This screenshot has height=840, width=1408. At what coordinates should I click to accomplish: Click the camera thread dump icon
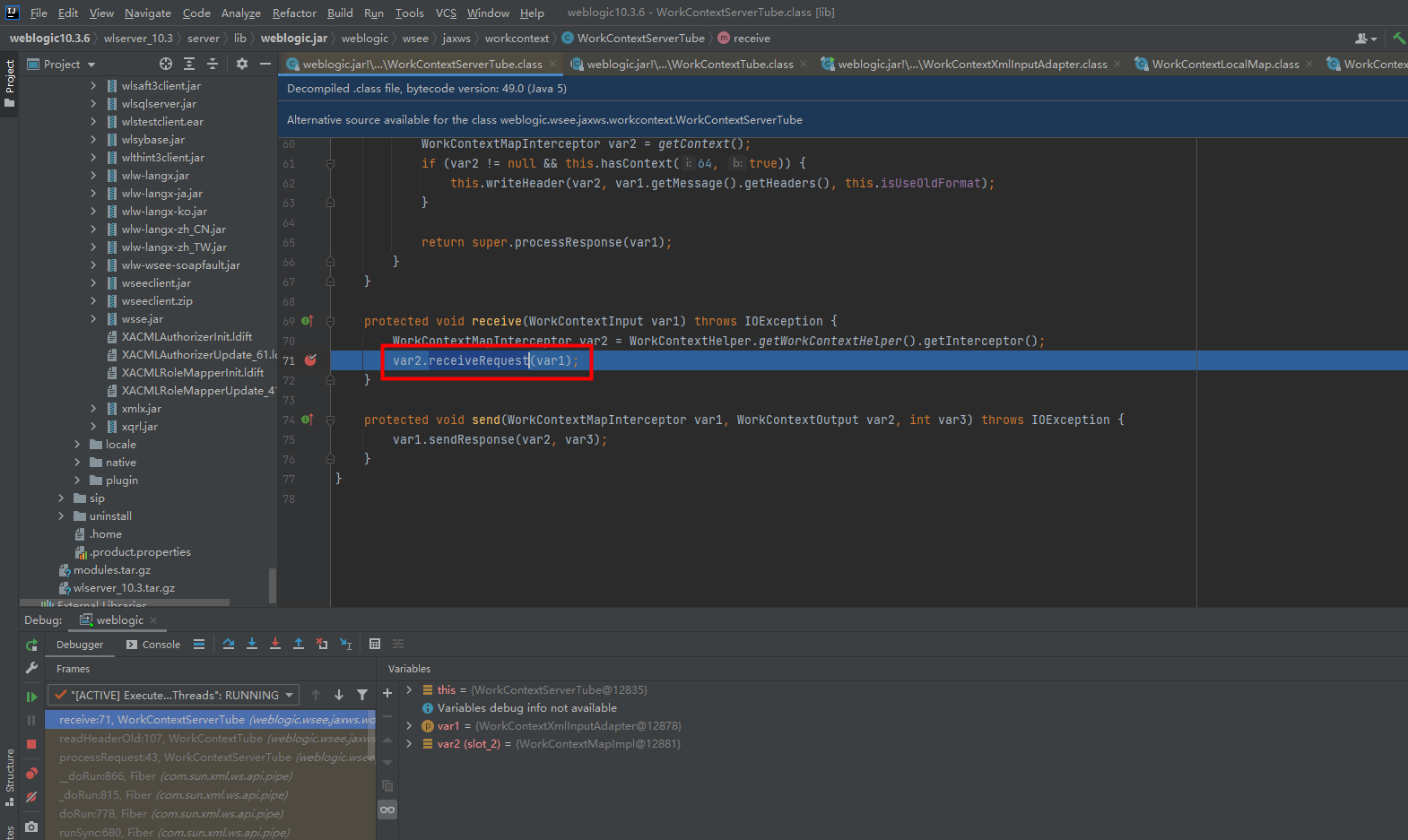point(31,827)
